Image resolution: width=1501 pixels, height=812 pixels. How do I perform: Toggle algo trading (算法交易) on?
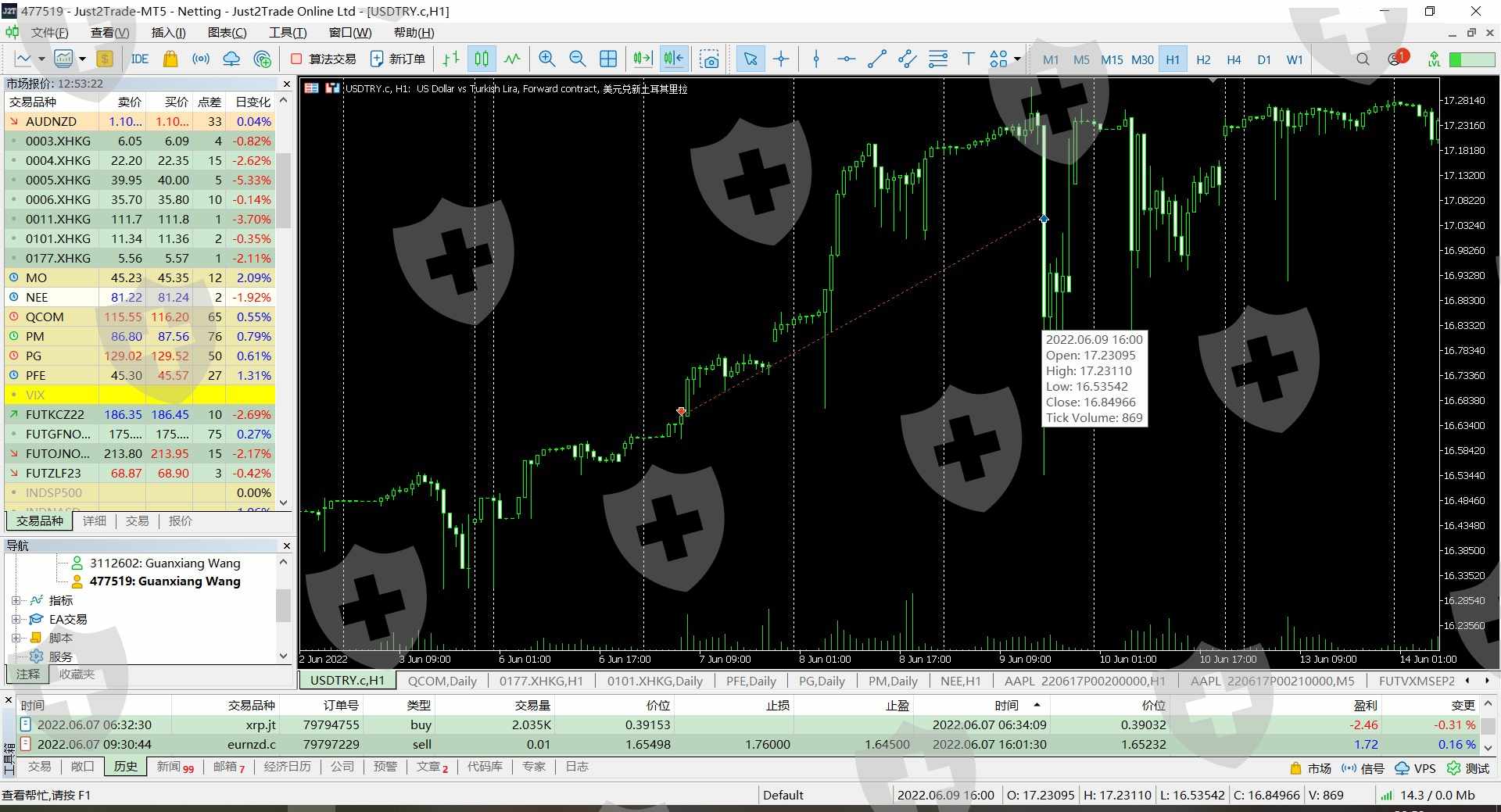[x=324, y=59]
